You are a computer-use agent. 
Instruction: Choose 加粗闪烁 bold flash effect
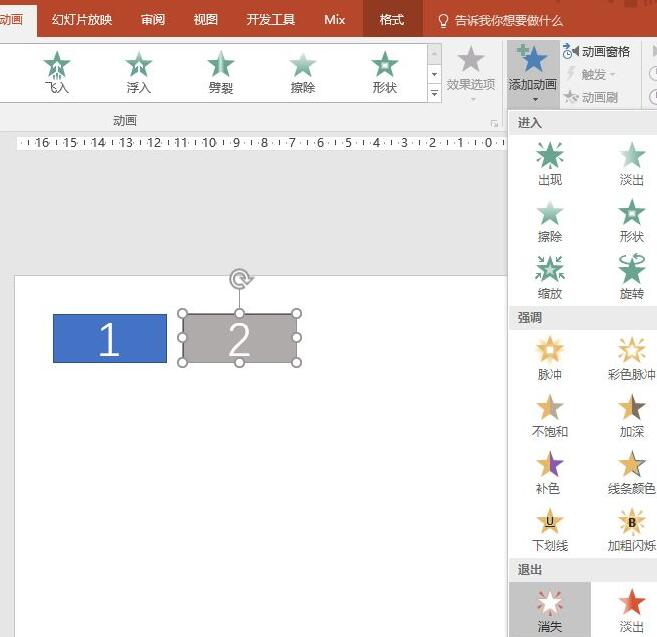point(631,530)
